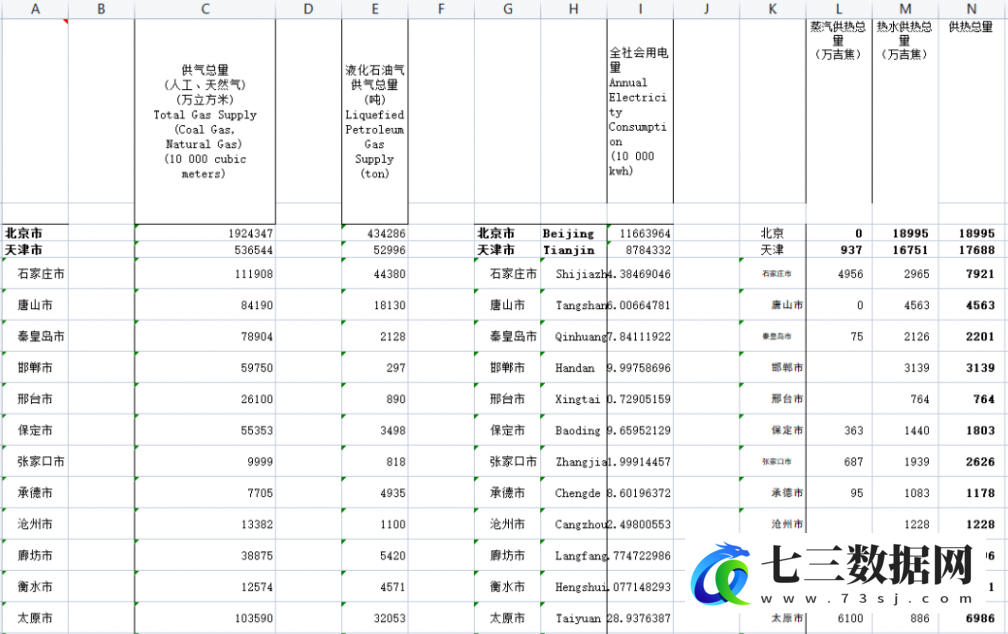The height and width of the screenshot is (634, 1008).
Task: Select cell with value 44380
Action: pos(375,273)
